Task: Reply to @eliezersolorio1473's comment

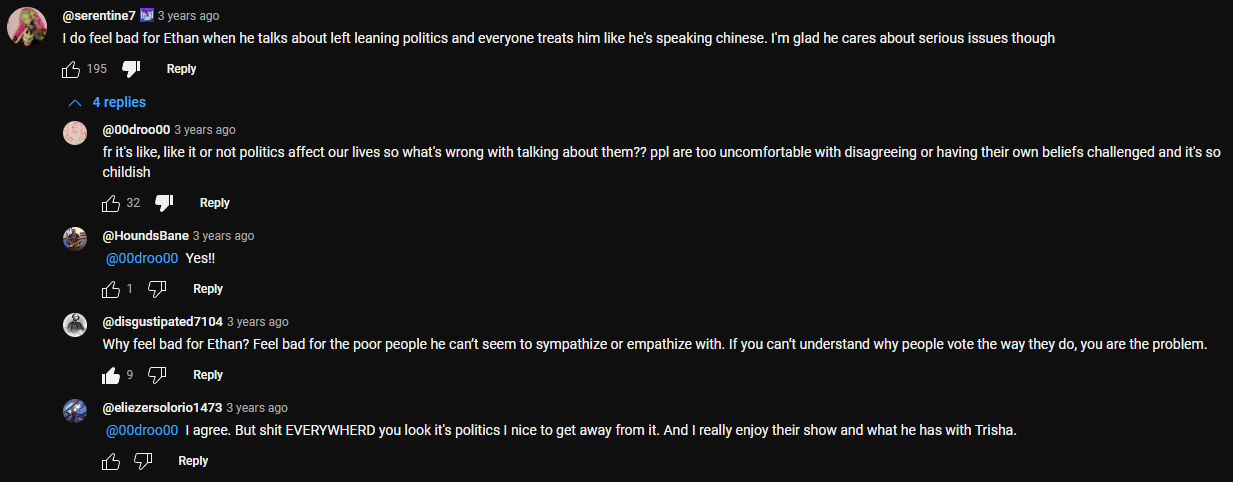Action: coord(193,461)
